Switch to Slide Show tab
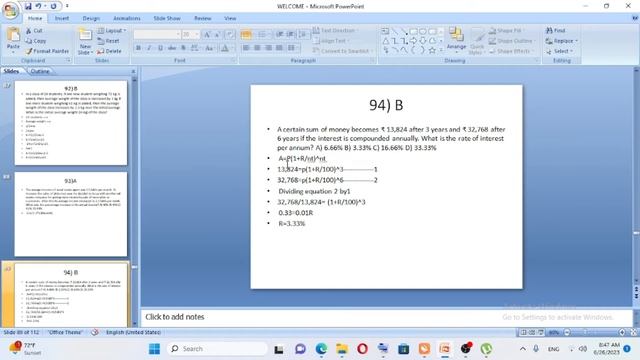Viewport: 640px width, 360px height. click(167, 18)
